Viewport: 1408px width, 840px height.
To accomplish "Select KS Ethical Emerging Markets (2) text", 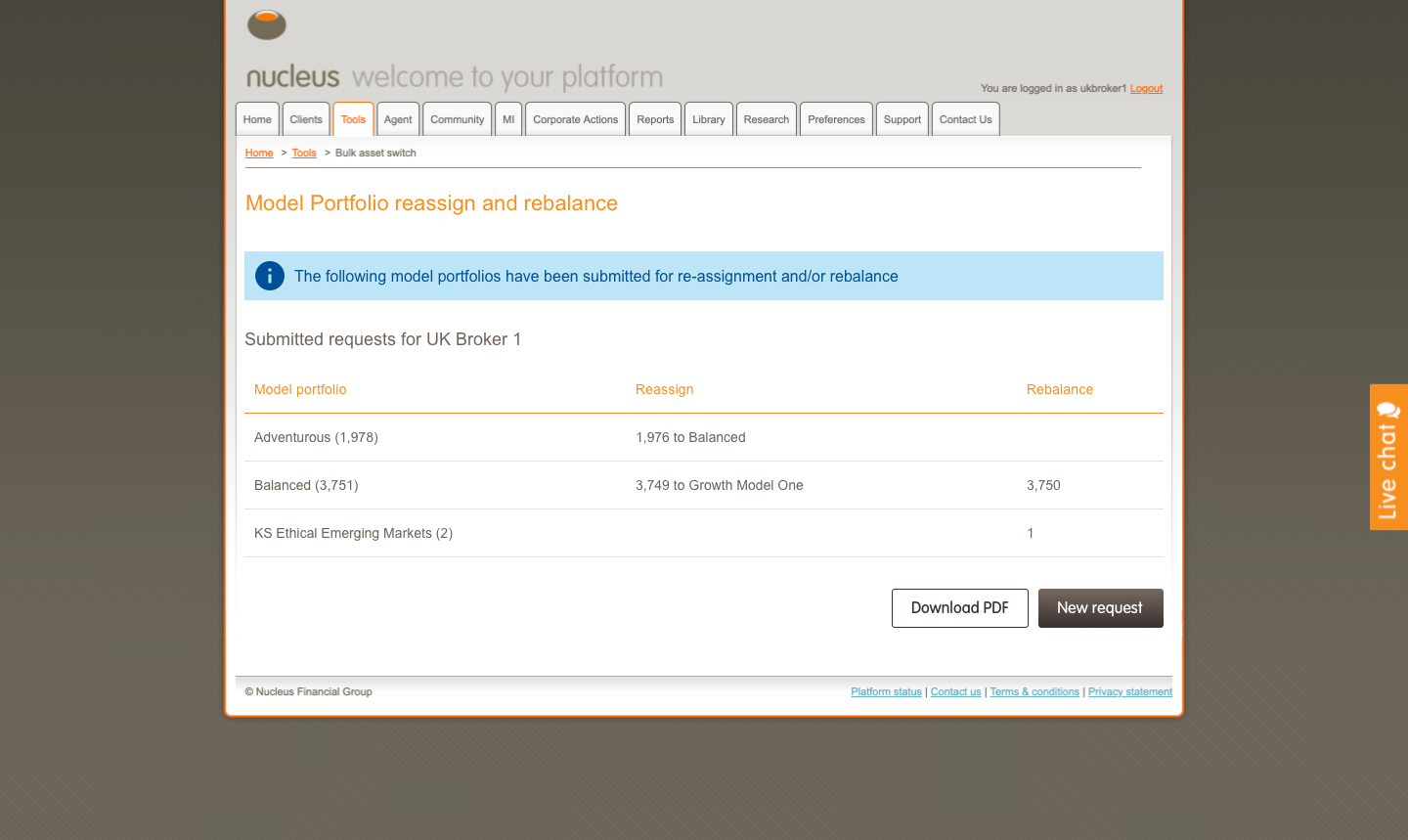I will point(353,533).
